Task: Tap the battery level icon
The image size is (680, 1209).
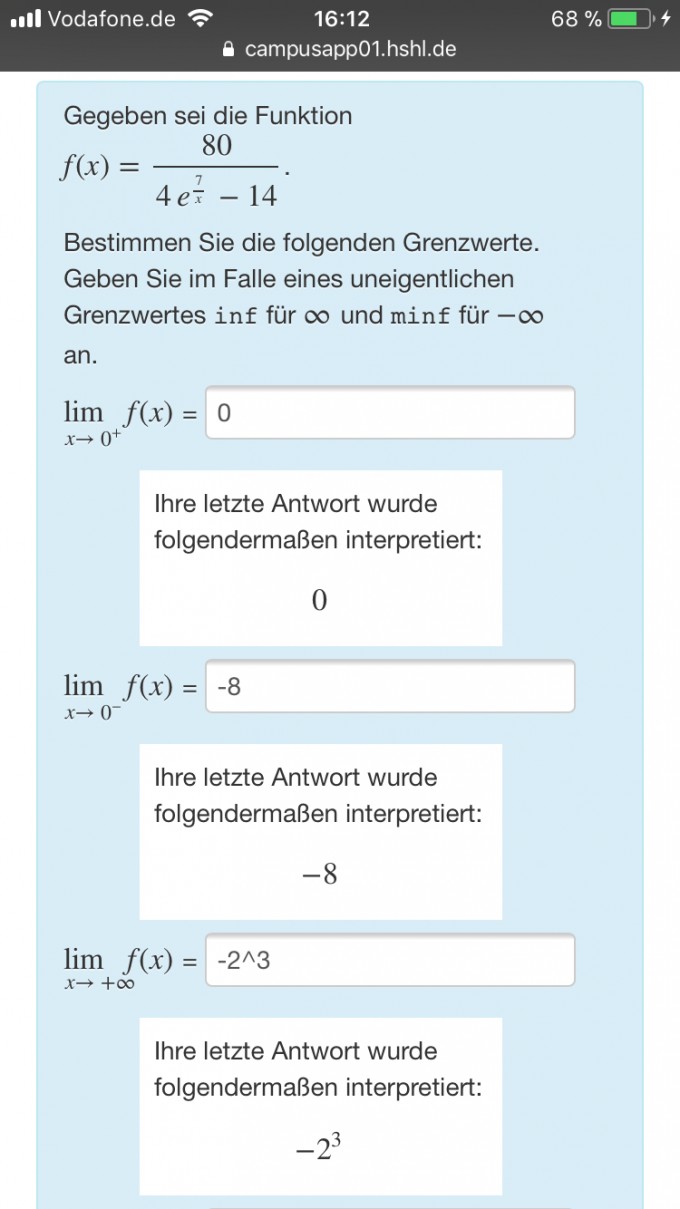Action: click(x=633, y=18)
